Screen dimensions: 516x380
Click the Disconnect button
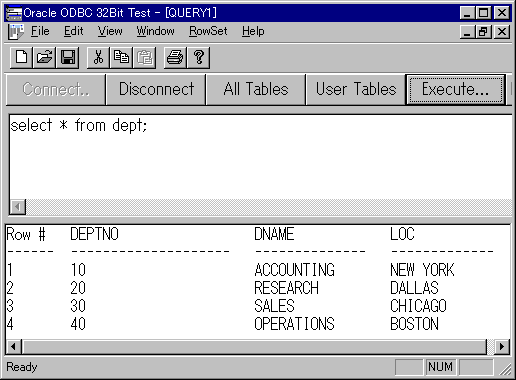point(156,89)
